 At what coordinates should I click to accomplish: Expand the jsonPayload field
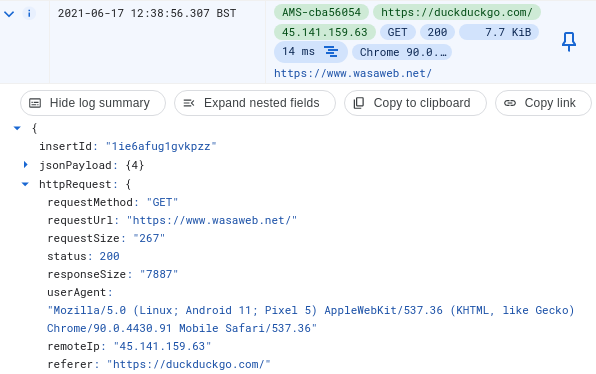click(25, 165)
